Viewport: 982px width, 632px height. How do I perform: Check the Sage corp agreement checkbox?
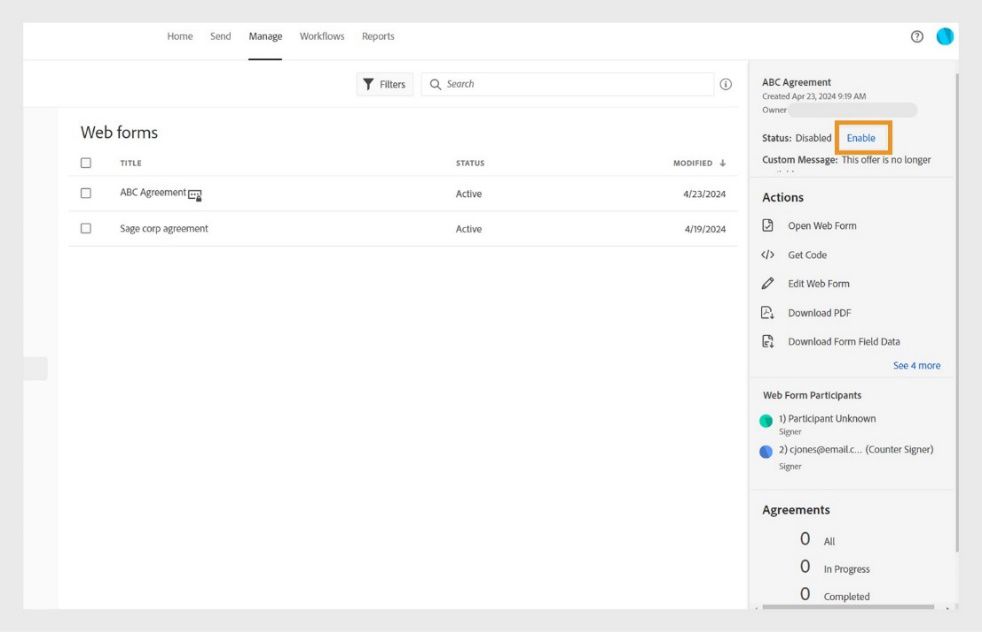[86, 228]
